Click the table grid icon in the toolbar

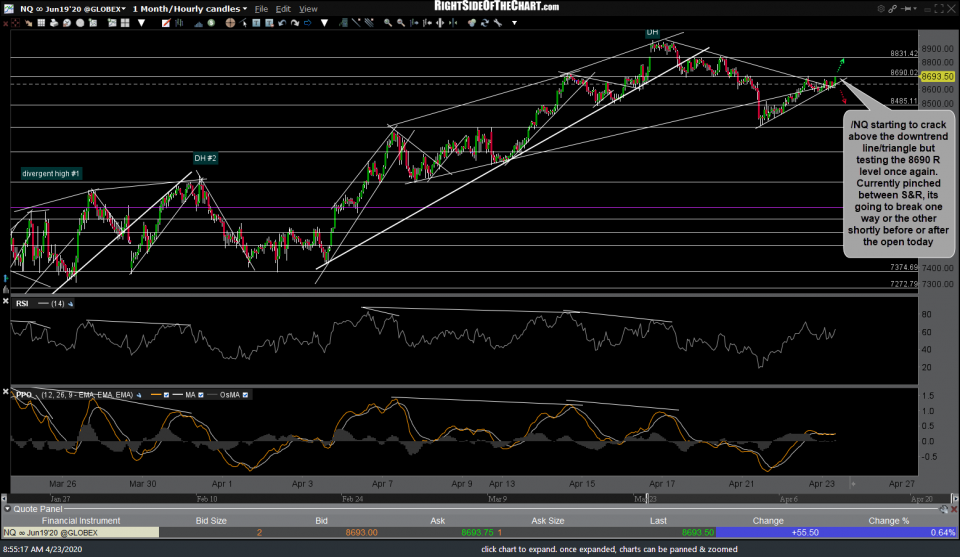click(41, 23)
